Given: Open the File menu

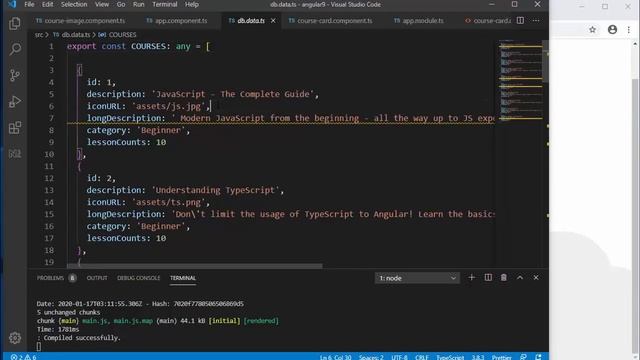Looking at the screenshot, I should 29,4.
